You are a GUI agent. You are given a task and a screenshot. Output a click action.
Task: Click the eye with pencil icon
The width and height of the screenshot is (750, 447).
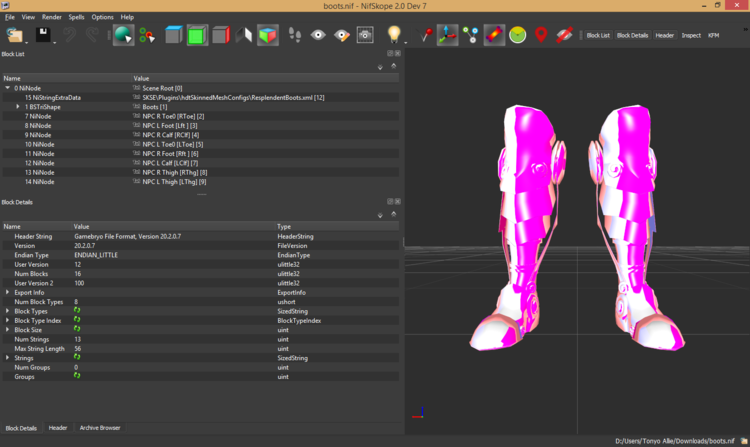tap(342, 35)
